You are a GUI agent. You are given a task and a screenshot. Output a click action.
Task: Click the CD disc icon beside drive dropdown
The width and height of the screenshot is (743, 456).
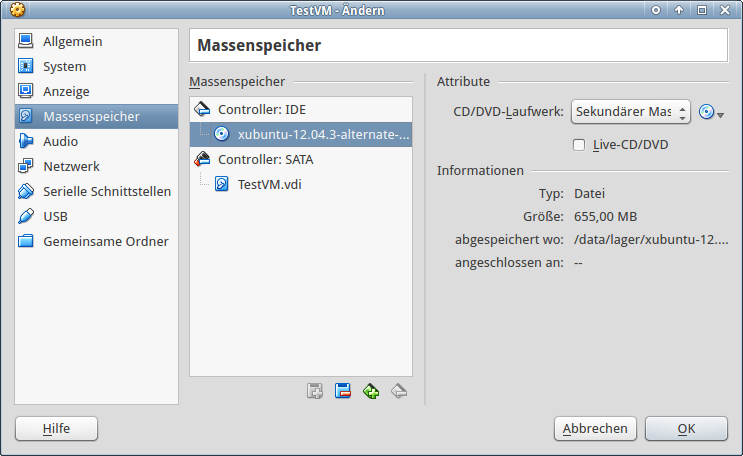[x=708, y=112]
